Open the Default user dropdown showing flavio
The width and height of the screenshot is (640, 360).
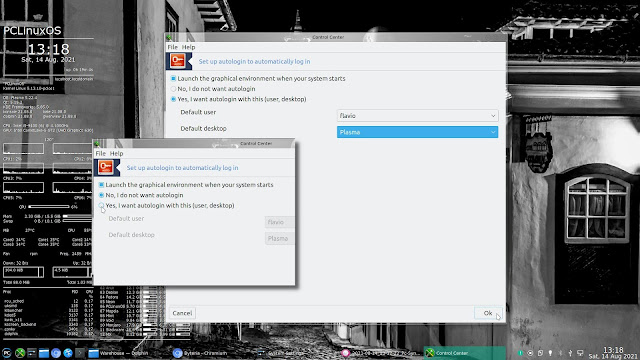(x=417, y=116)
